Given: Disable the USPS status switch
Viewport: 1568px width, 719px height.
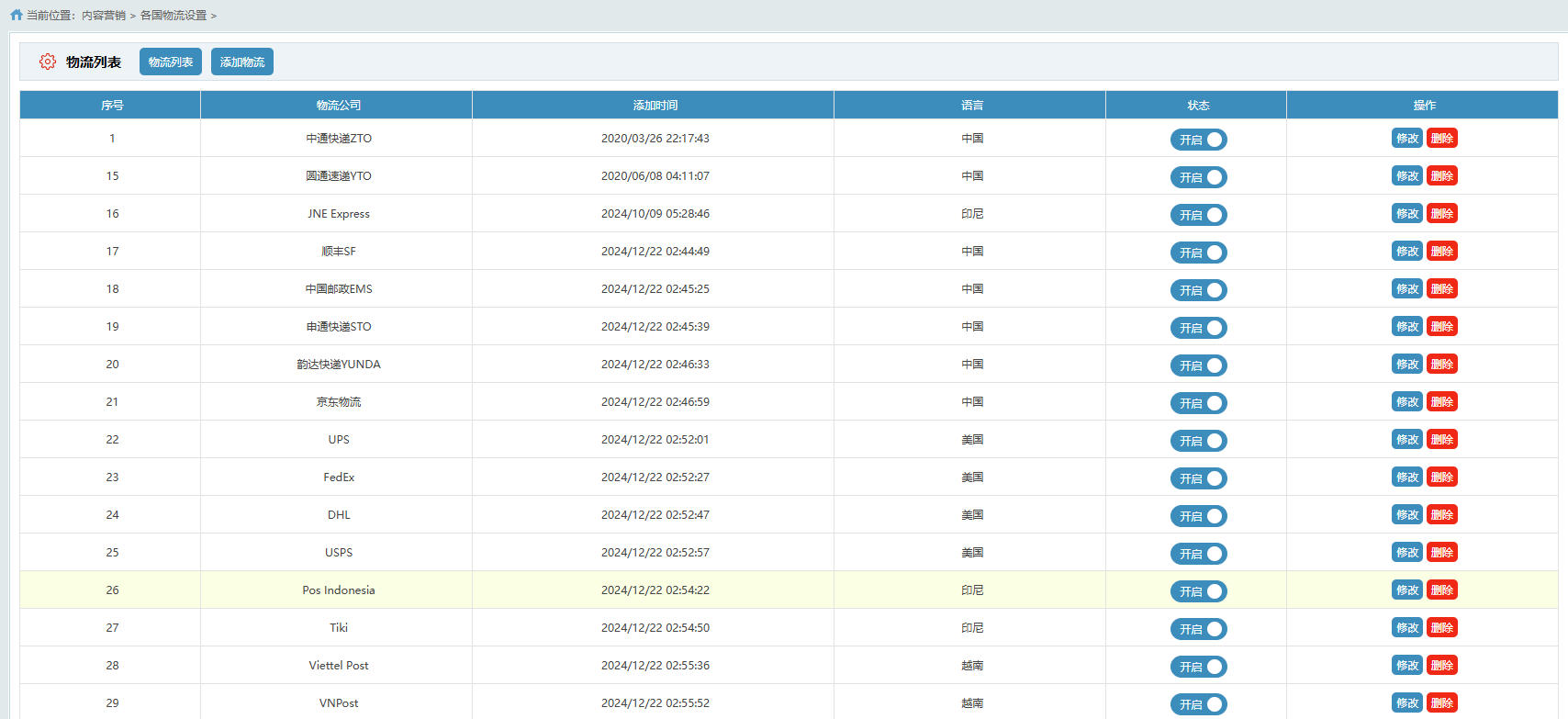Looking at the screenshot, I should coord(1199,554).
